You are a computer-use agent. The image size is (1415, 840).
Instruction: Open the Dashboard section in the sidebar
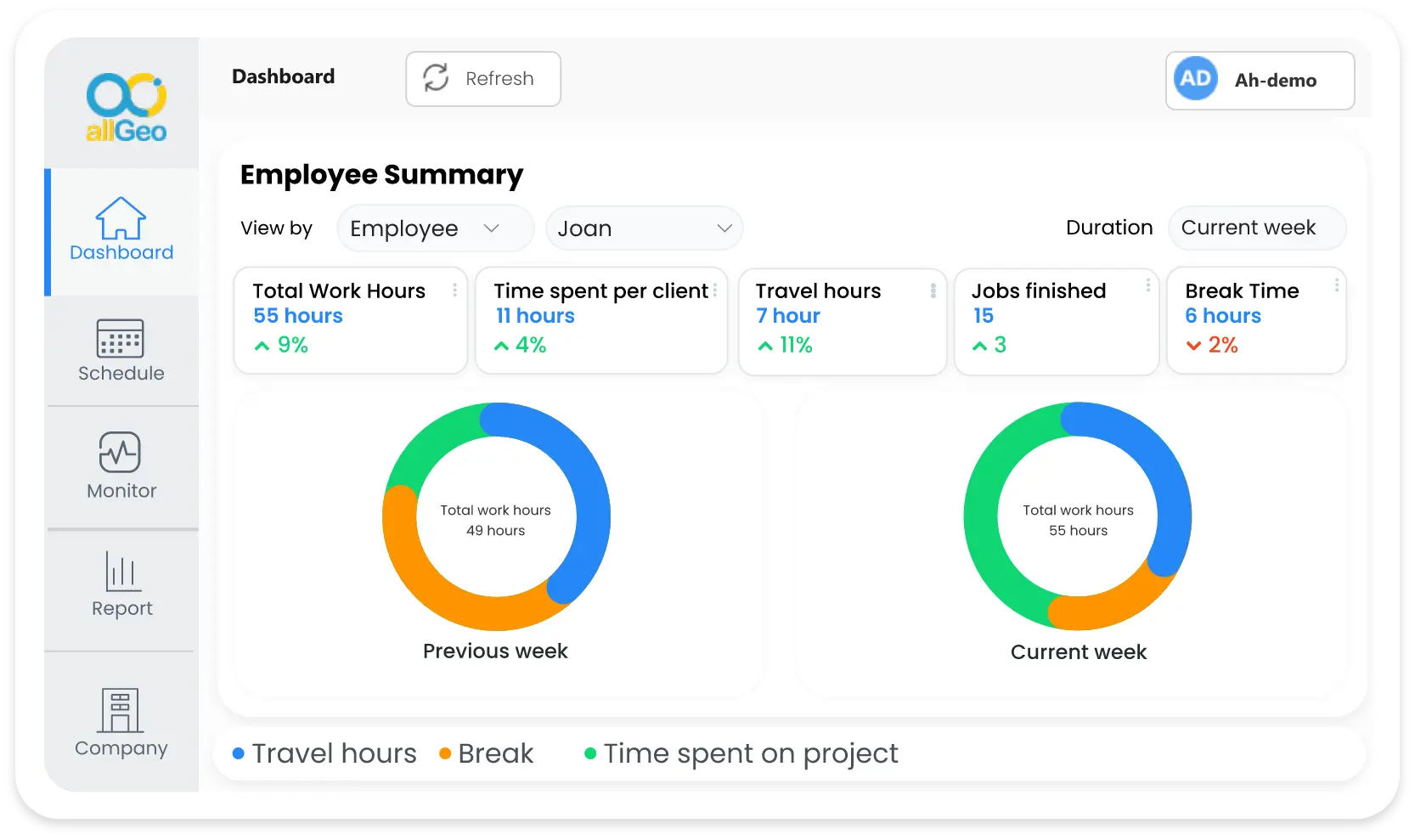(121, 231)
